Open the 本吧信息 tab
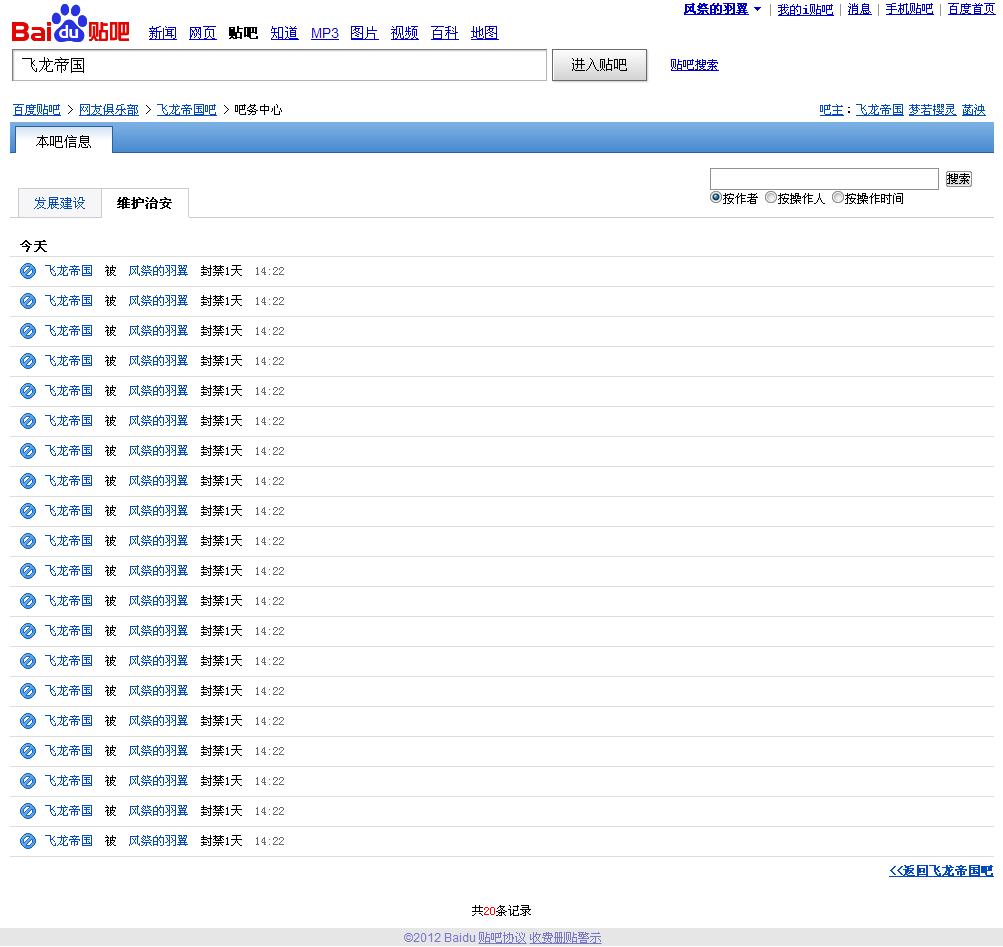1003x947 pixels. pyautogui.click(x=63, y=141)
